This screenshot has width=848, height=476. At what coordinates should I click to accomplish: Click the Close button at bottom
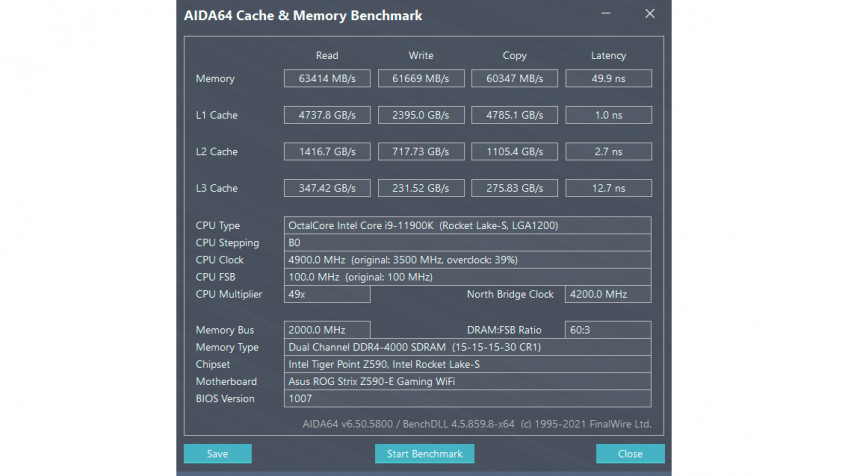click(x=630, y=454)
